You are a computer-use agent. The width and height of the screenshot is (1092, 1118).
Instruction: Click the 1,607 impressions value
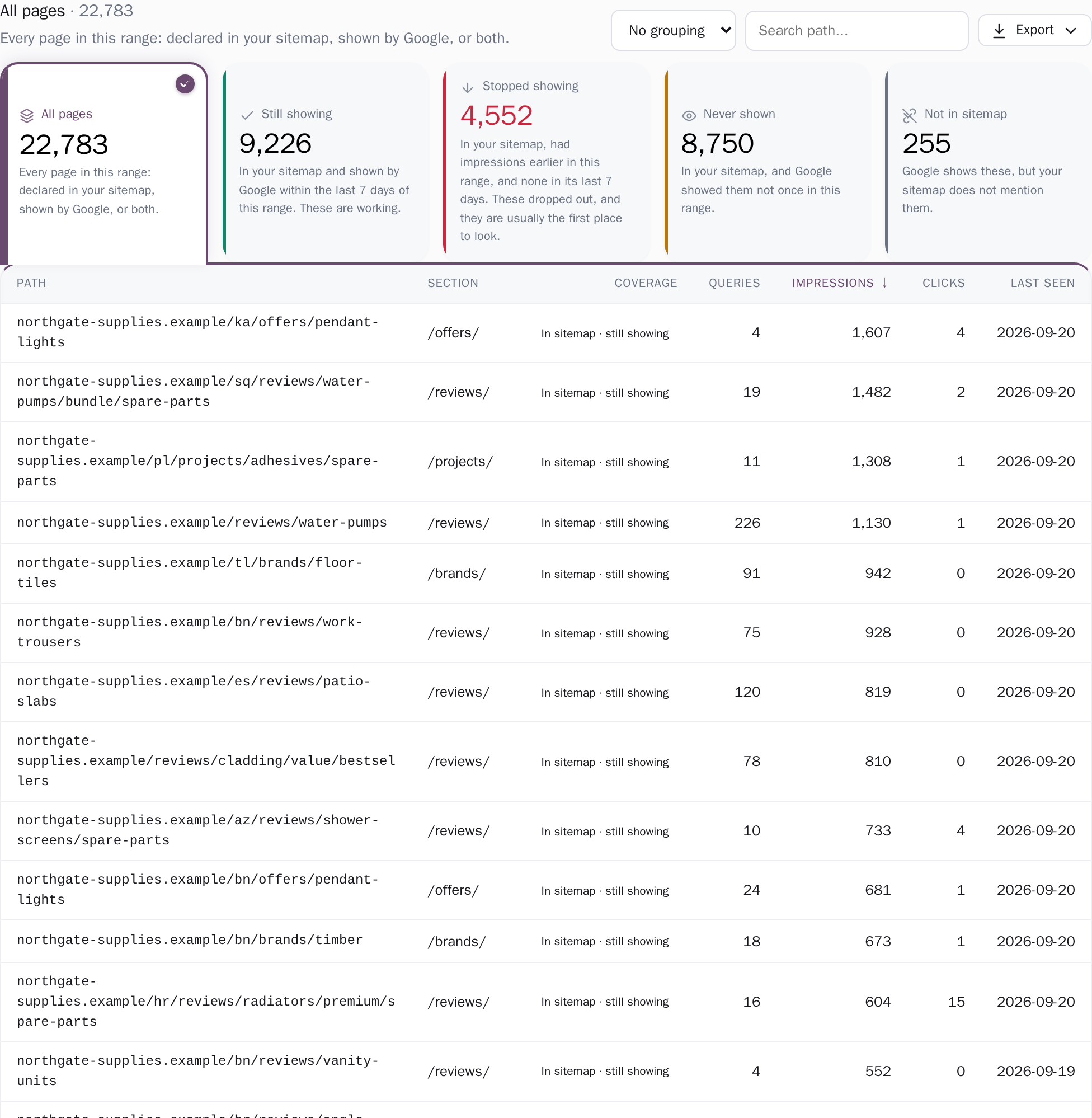871,333
